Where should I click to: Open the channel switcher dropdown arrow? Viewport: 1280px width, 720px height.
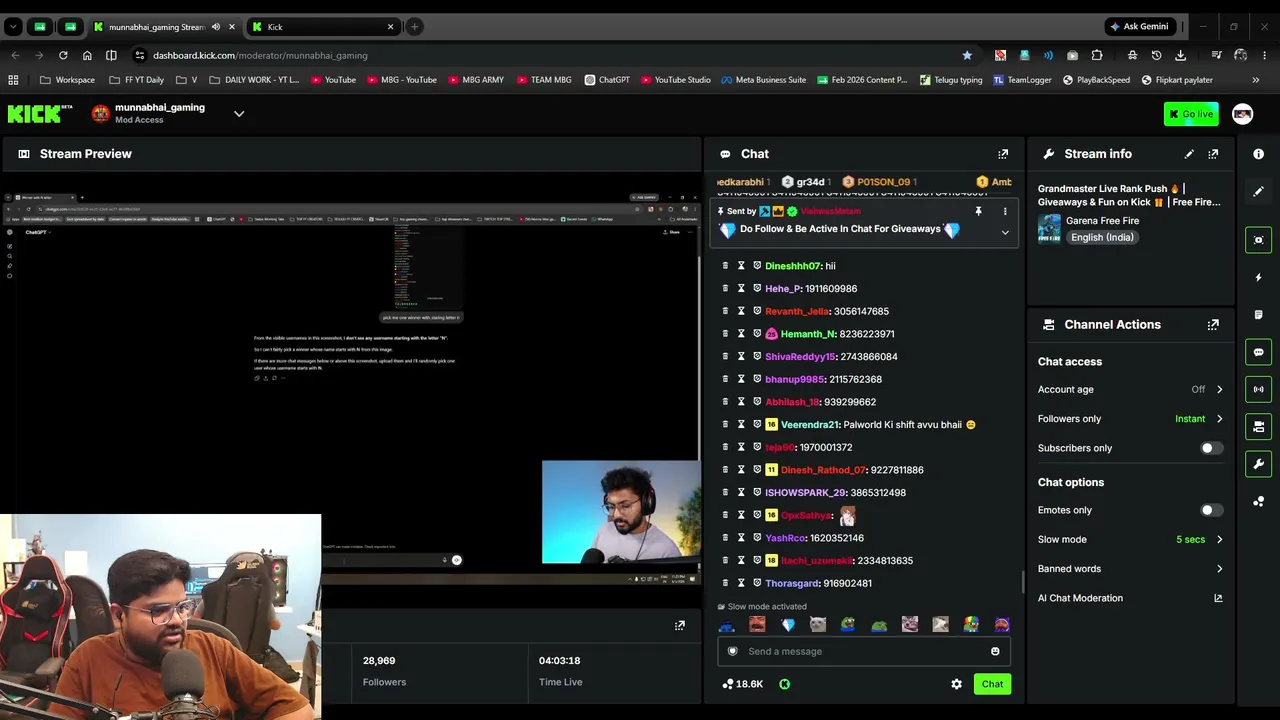239,114
